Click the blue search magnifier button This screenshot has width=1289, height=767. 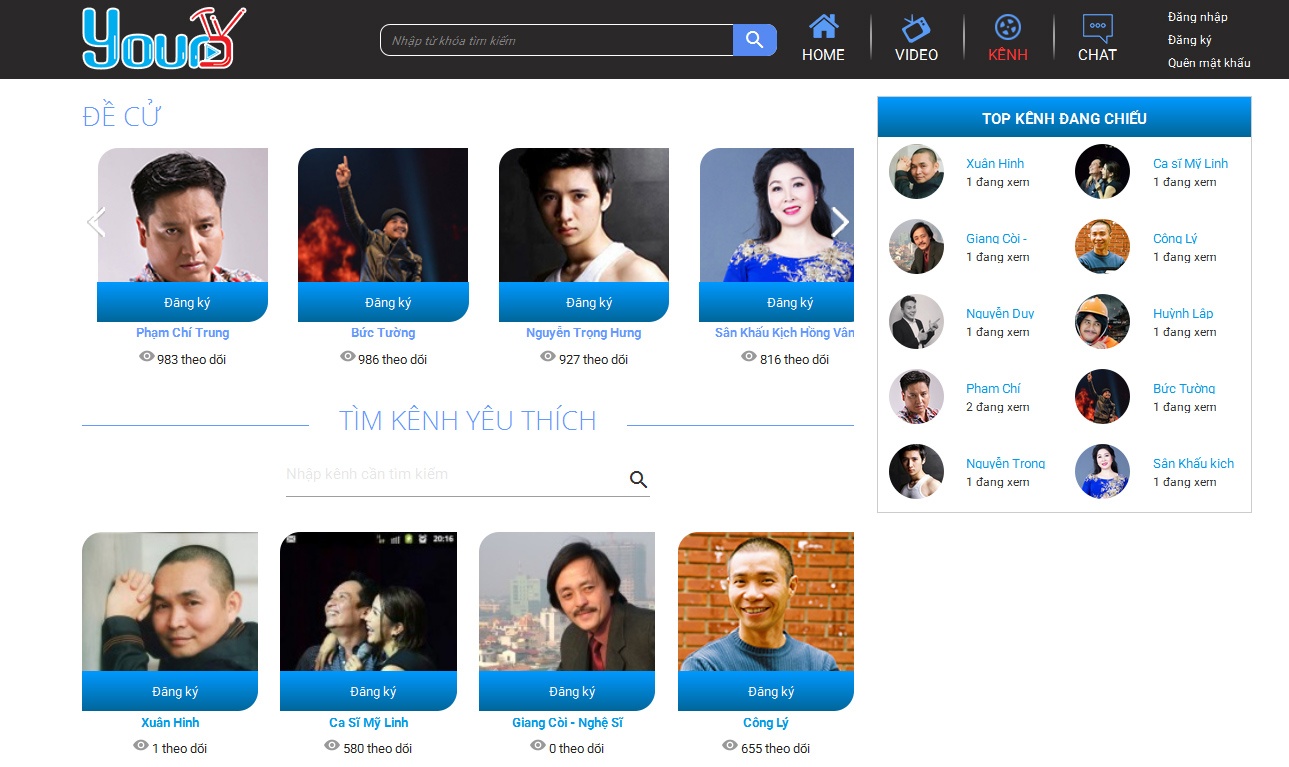(754, 40)
